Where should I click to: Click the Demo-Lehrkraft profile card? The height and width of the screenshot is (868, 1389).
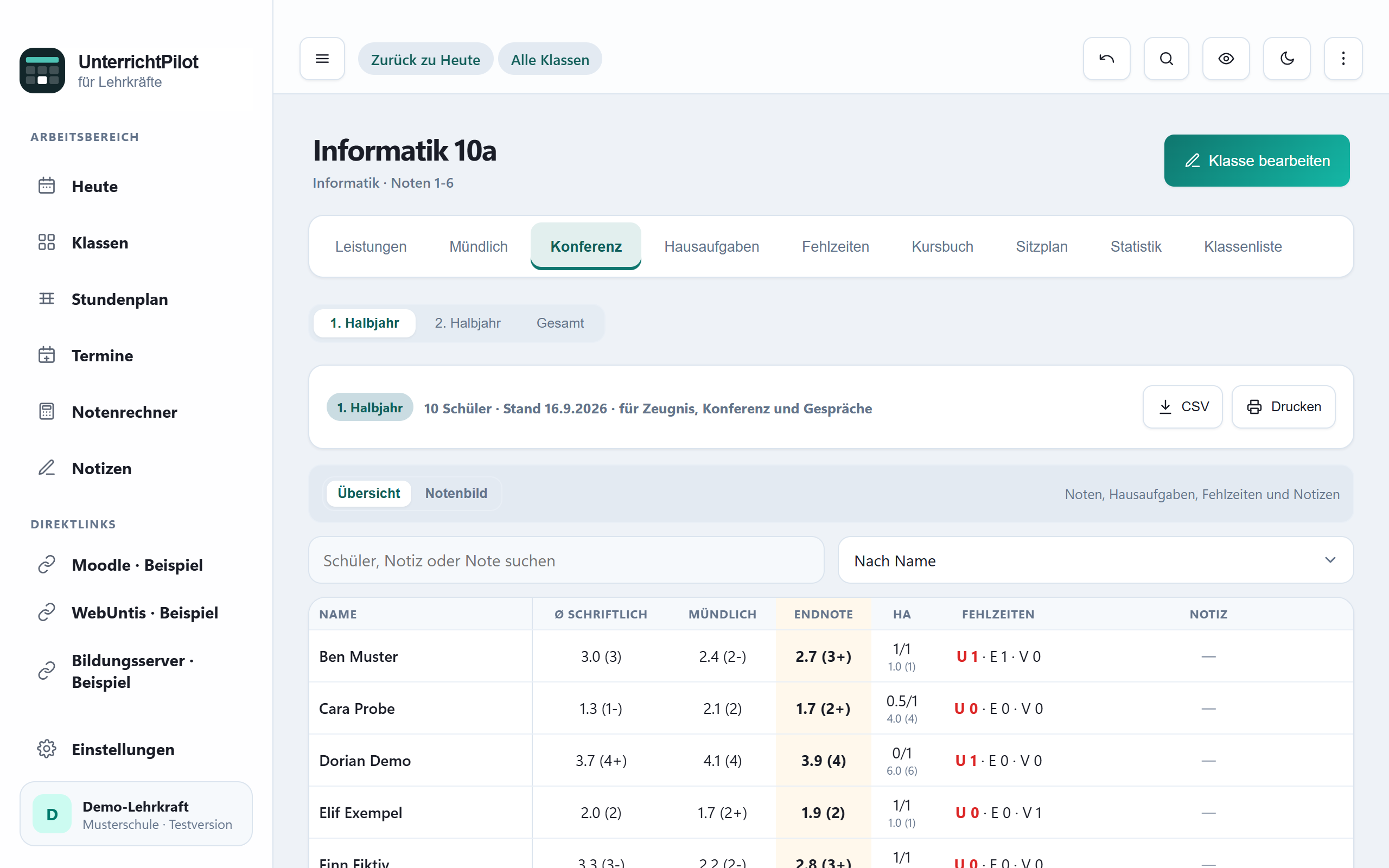pos(136,813)
